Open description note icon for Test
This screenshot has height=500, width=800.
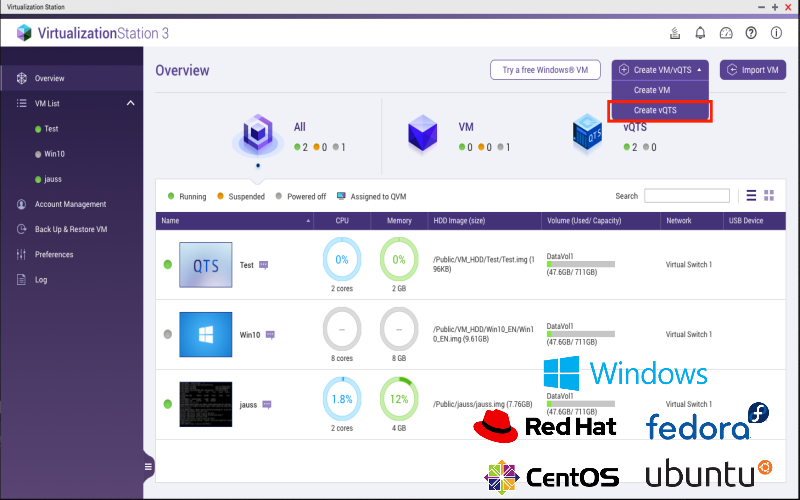[x=263, y=265]
